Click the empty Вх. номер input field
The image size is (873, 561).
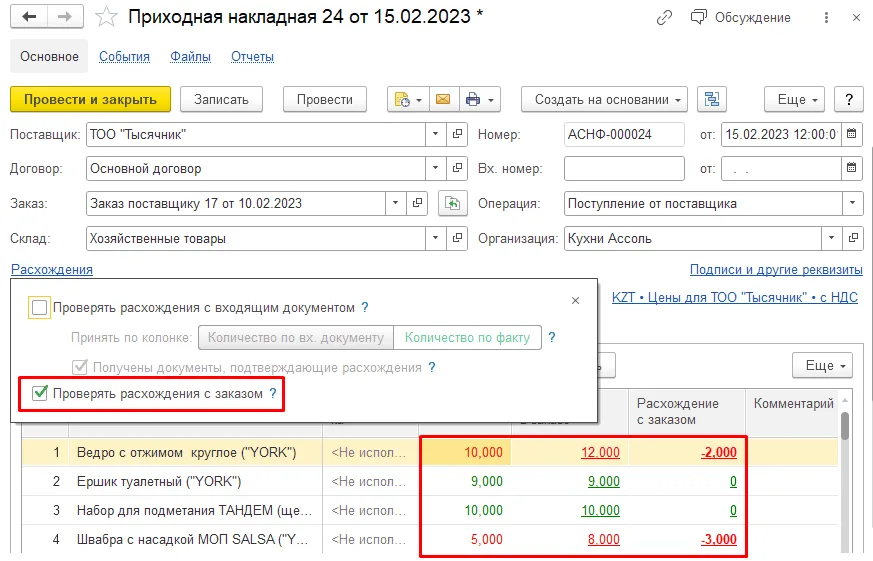624,168
